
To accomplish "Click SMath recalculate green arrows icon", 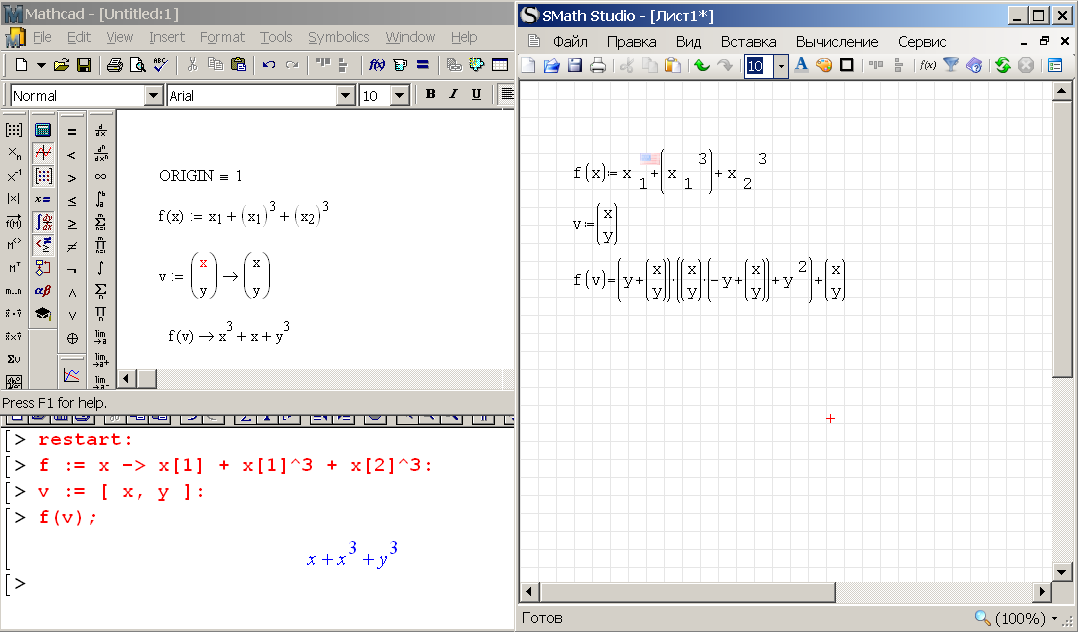I will click(x=1002, y=66).
